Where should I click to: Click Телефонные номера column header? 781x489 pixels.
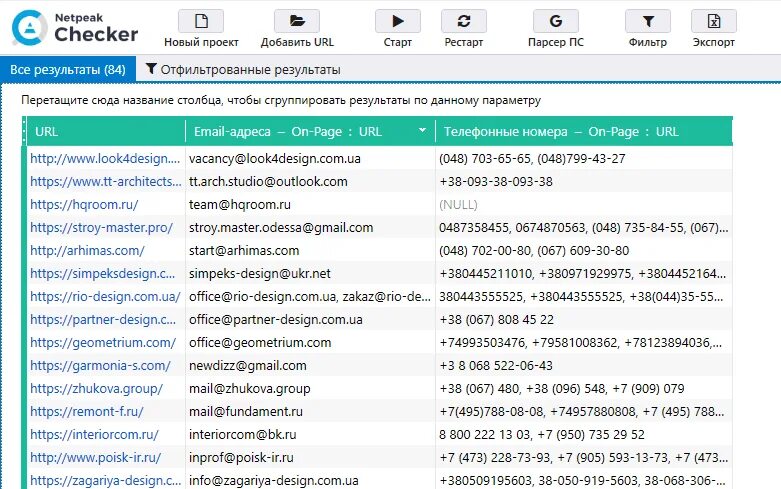click(584, 131)
